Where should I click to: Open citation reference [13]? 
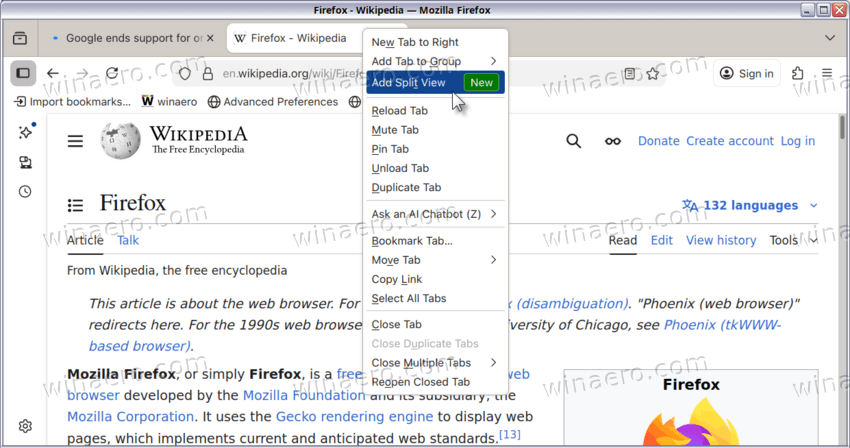click(x=510, y=434)
